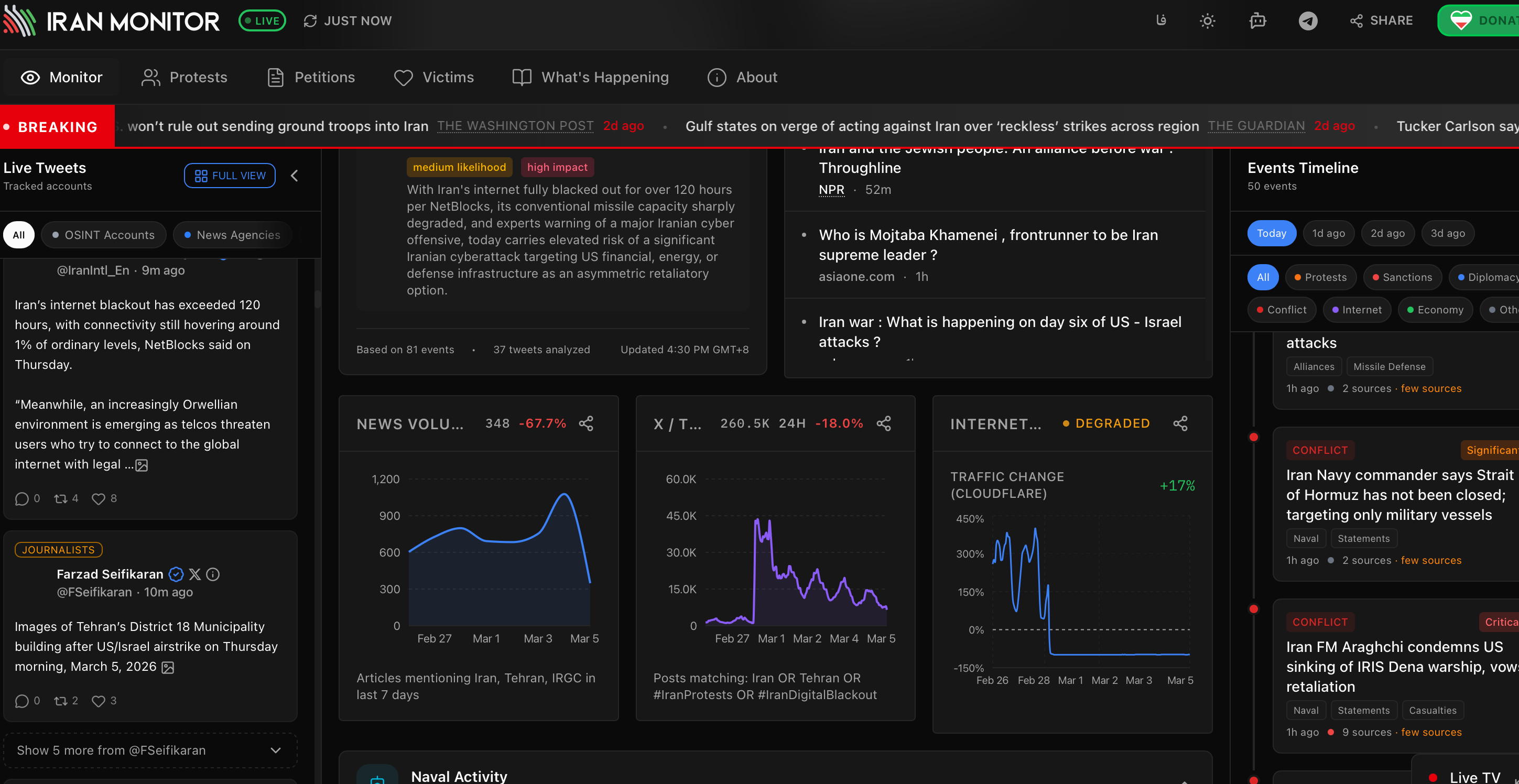Filter timeline by Sanctions category
Image resolution: width=1519 pixels, height=784 pixels.
pos(1402,278)
